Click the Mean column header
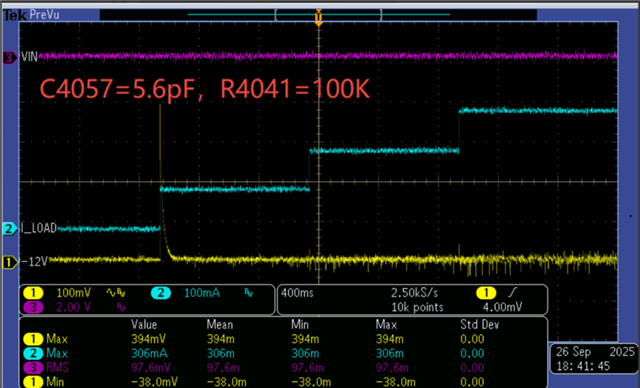This screenshot has width=640, height=388. point(220,325)
